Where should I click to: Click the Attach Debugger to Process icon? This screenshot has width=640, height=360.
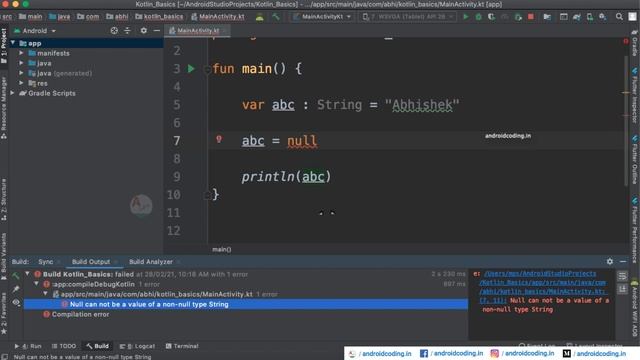point(518,17)
